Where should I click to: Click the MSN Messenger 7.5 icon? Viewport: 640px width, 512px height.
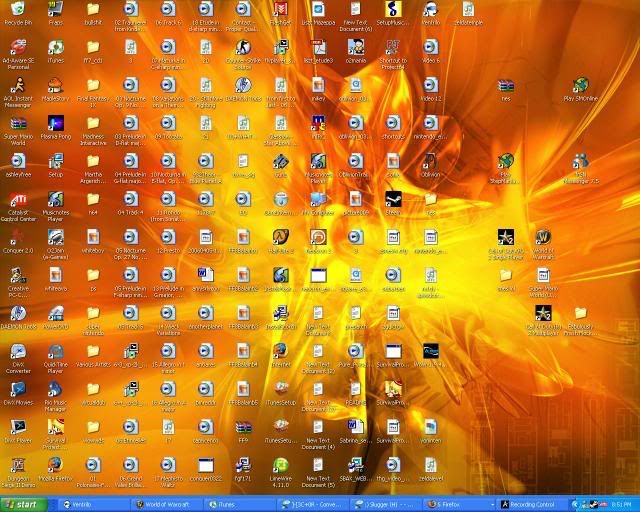pyautogui.click(x=580, y=161)
